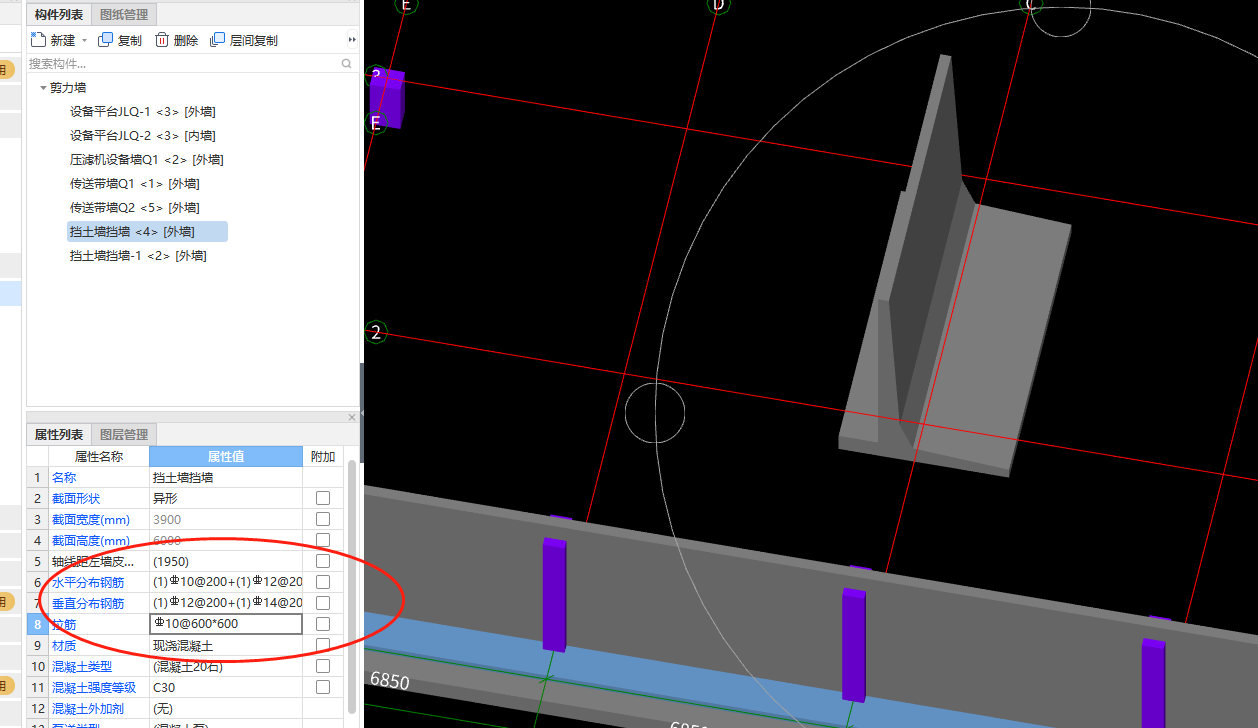Switch to the 属性列表 tab

click(59, 434)
